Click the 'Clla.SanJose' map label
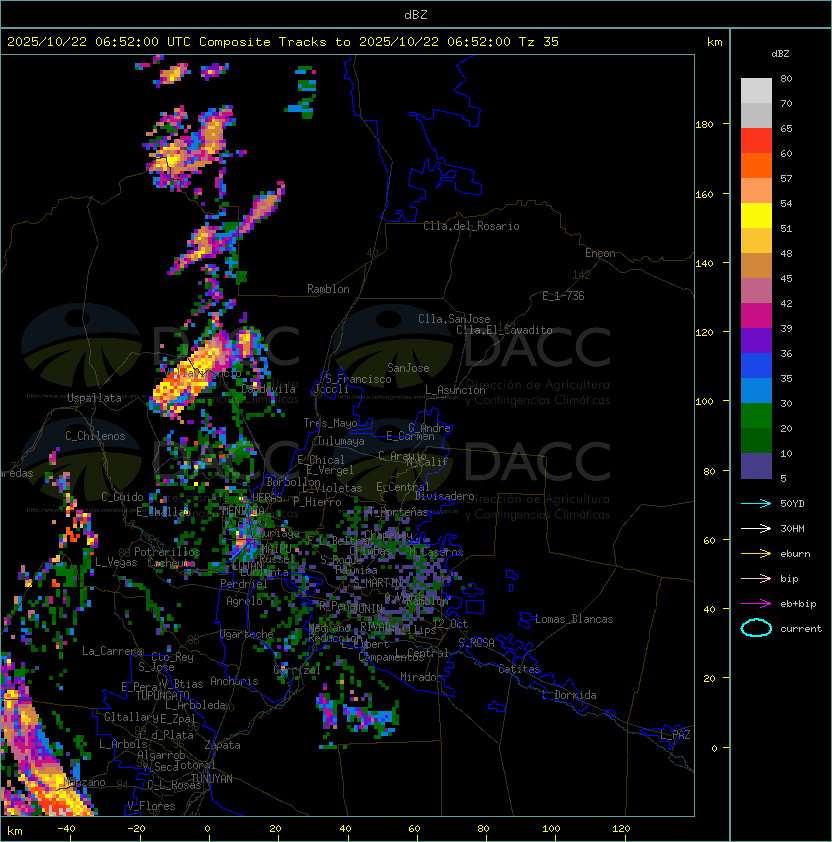 point(454,319)
